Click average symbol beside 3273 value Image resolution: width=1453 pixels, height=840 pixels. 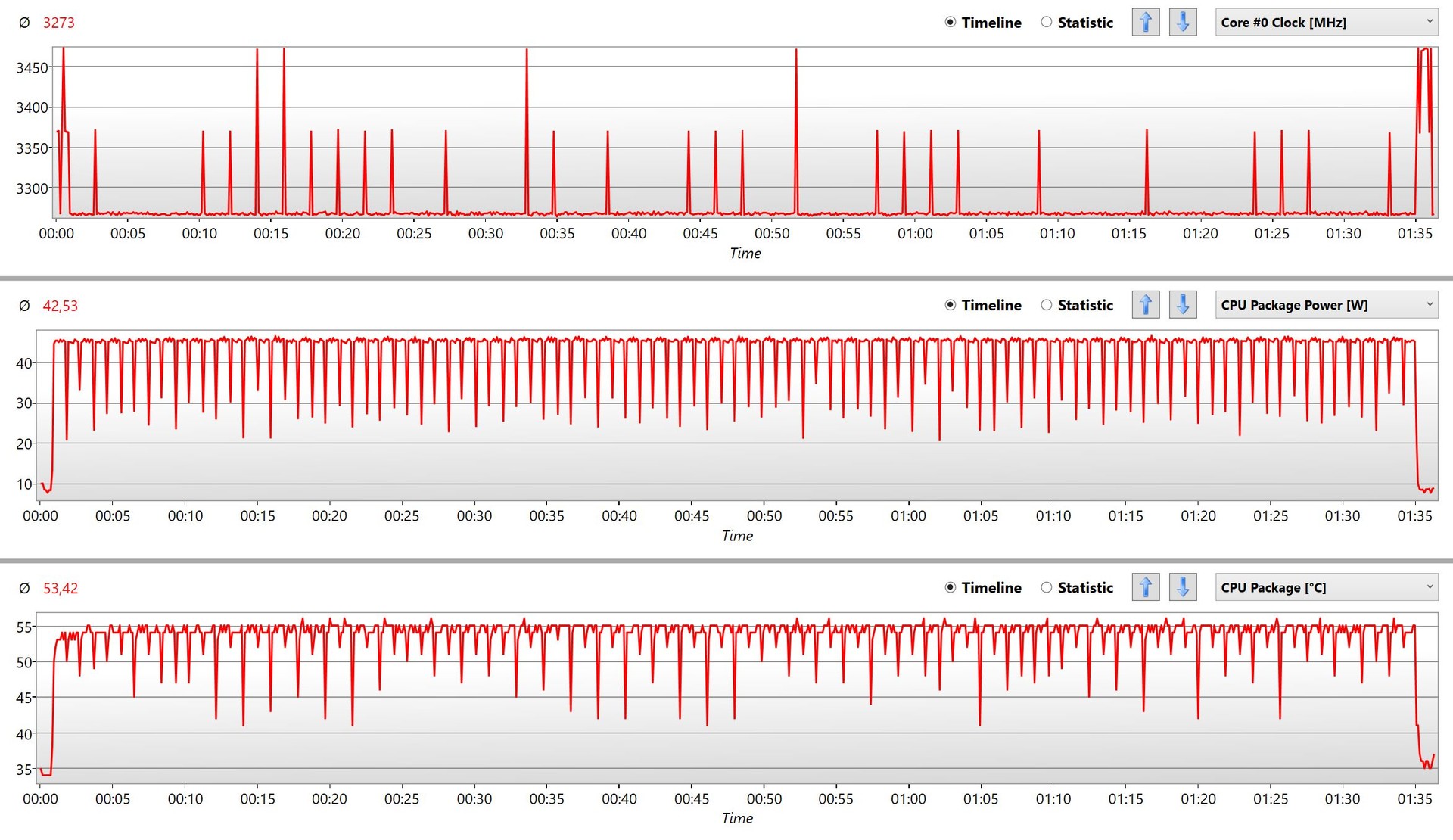[x=24, y=23]
